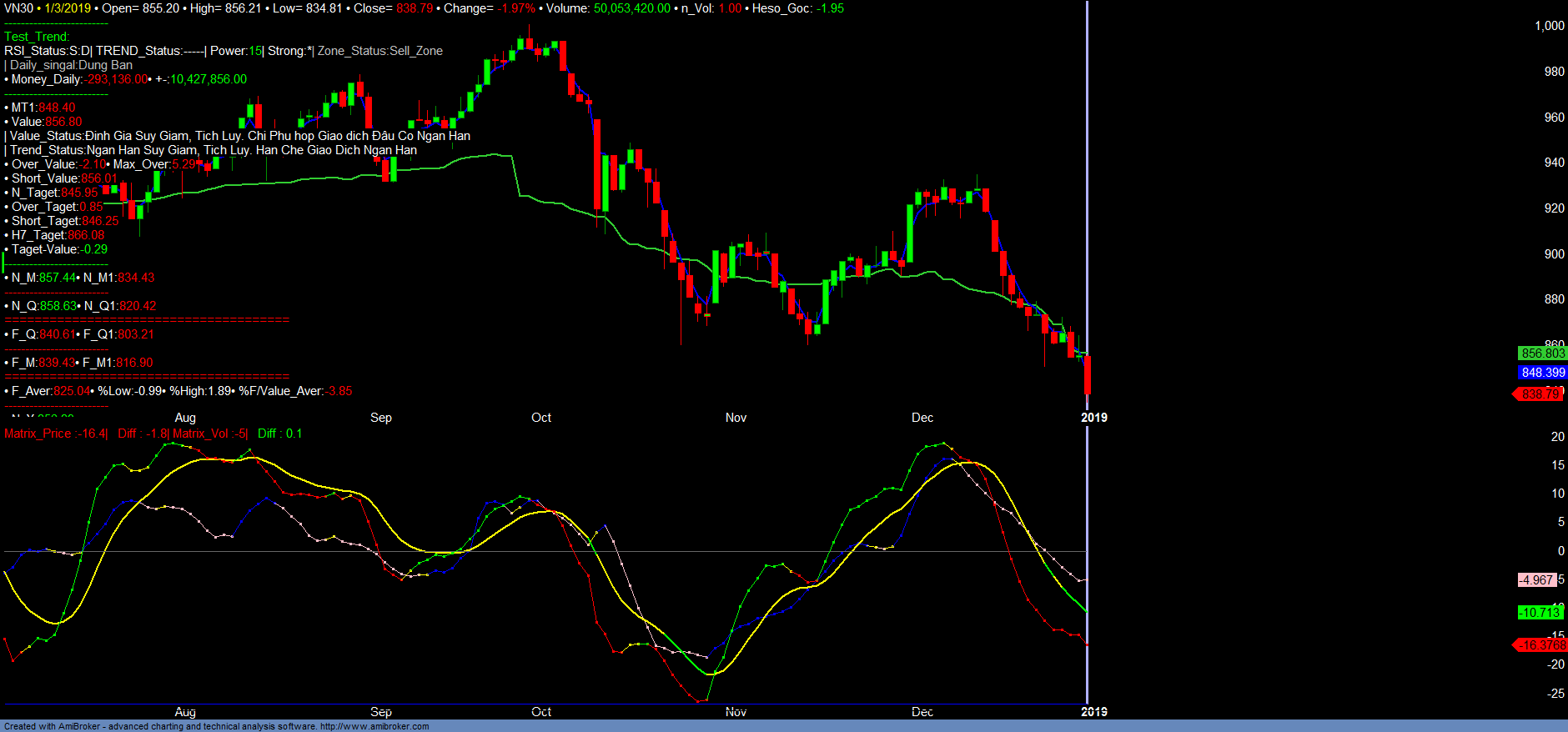Select the Matrix_Price label in lower pane
This screenshot has height=732, width=1568.
(x=38, y=434)
